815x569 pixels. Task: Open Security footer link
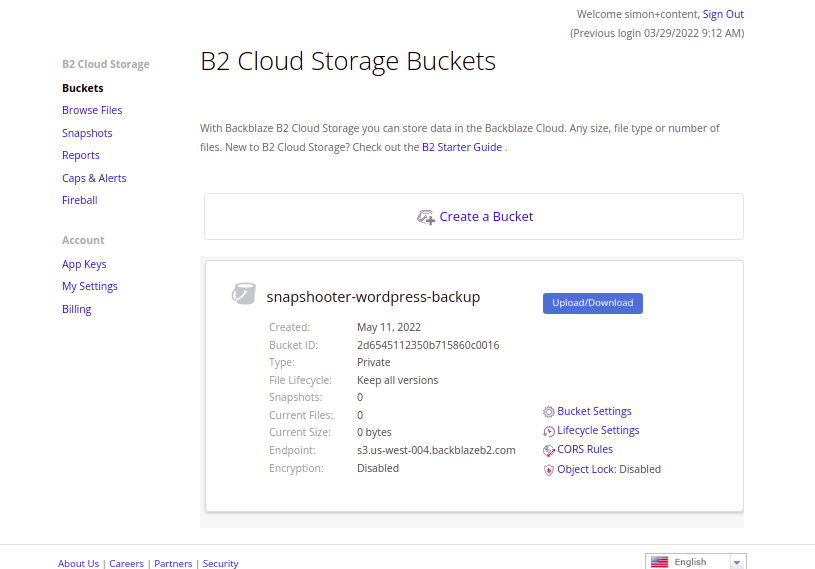[x=220, y=563]
